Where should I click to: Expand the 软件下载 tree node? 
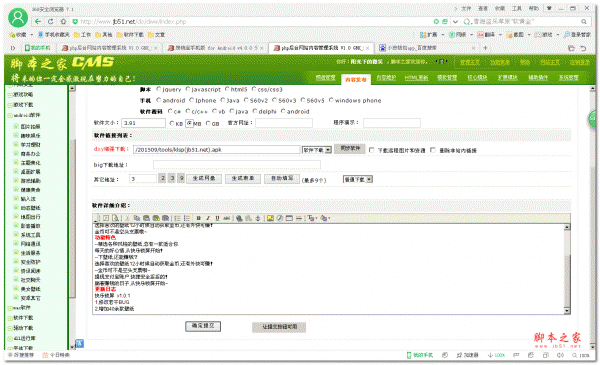coord(10,318)
